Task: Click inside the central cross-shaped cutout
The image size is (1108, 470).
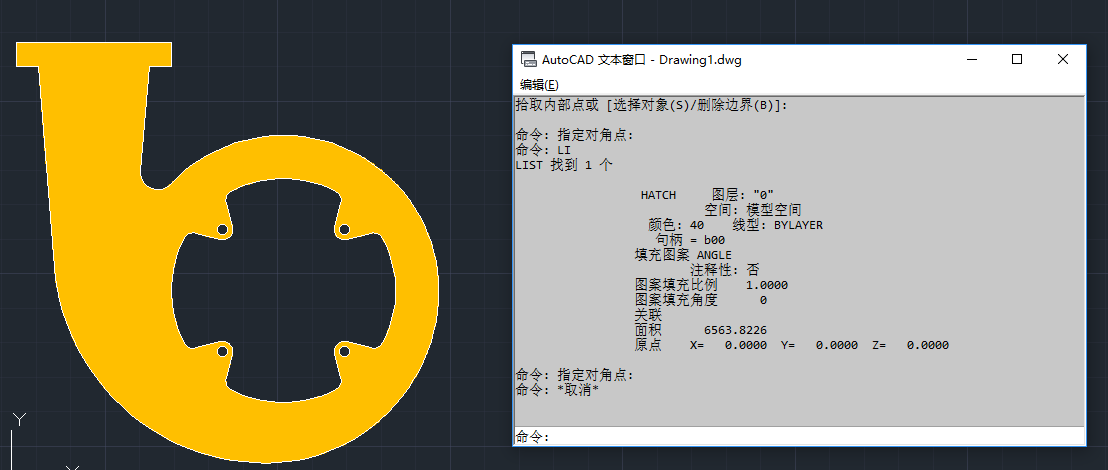Action: (x=283, y=290)
